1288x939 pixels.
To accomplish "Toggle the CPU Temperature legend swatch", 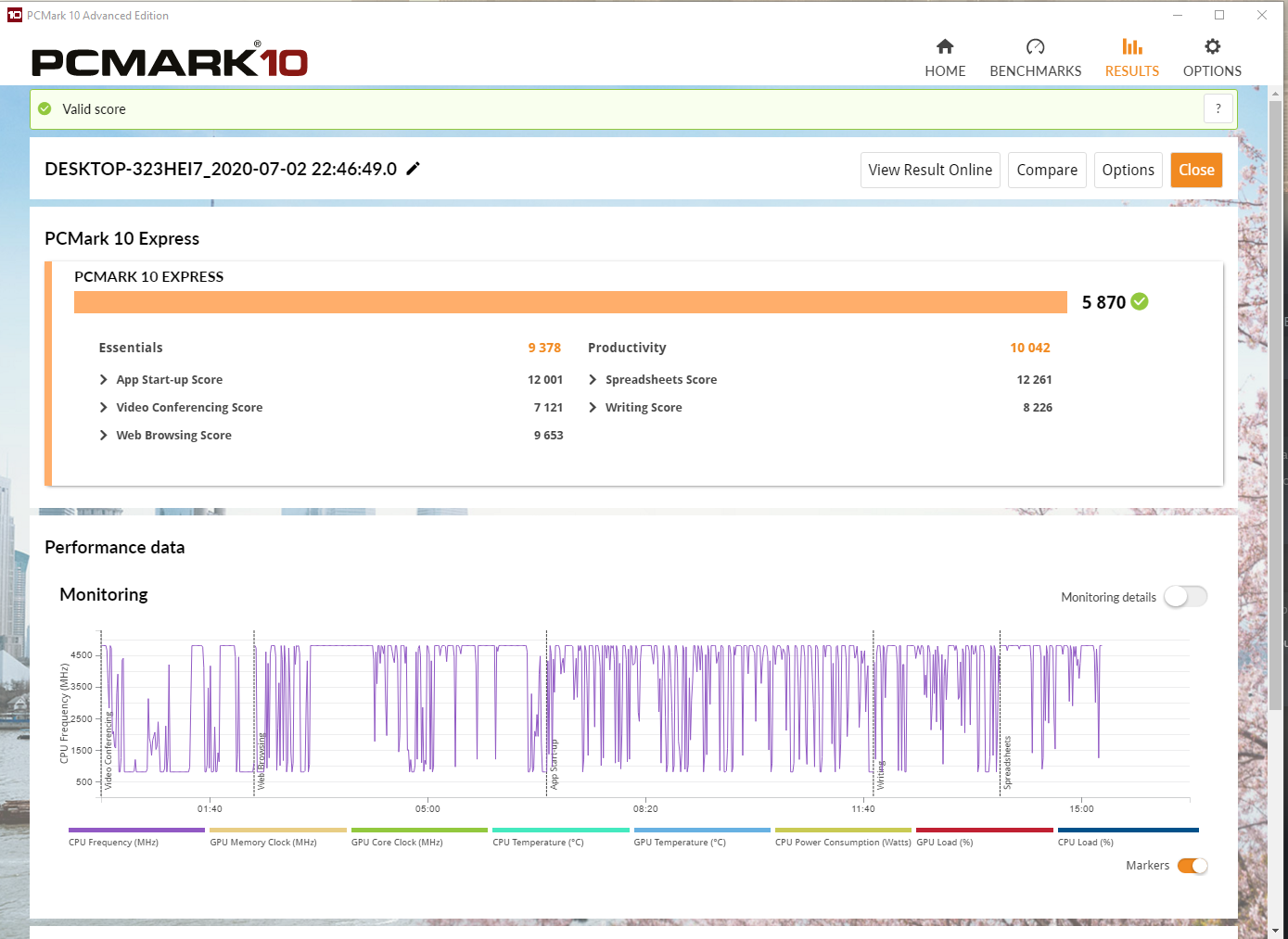I will (561, 831).
